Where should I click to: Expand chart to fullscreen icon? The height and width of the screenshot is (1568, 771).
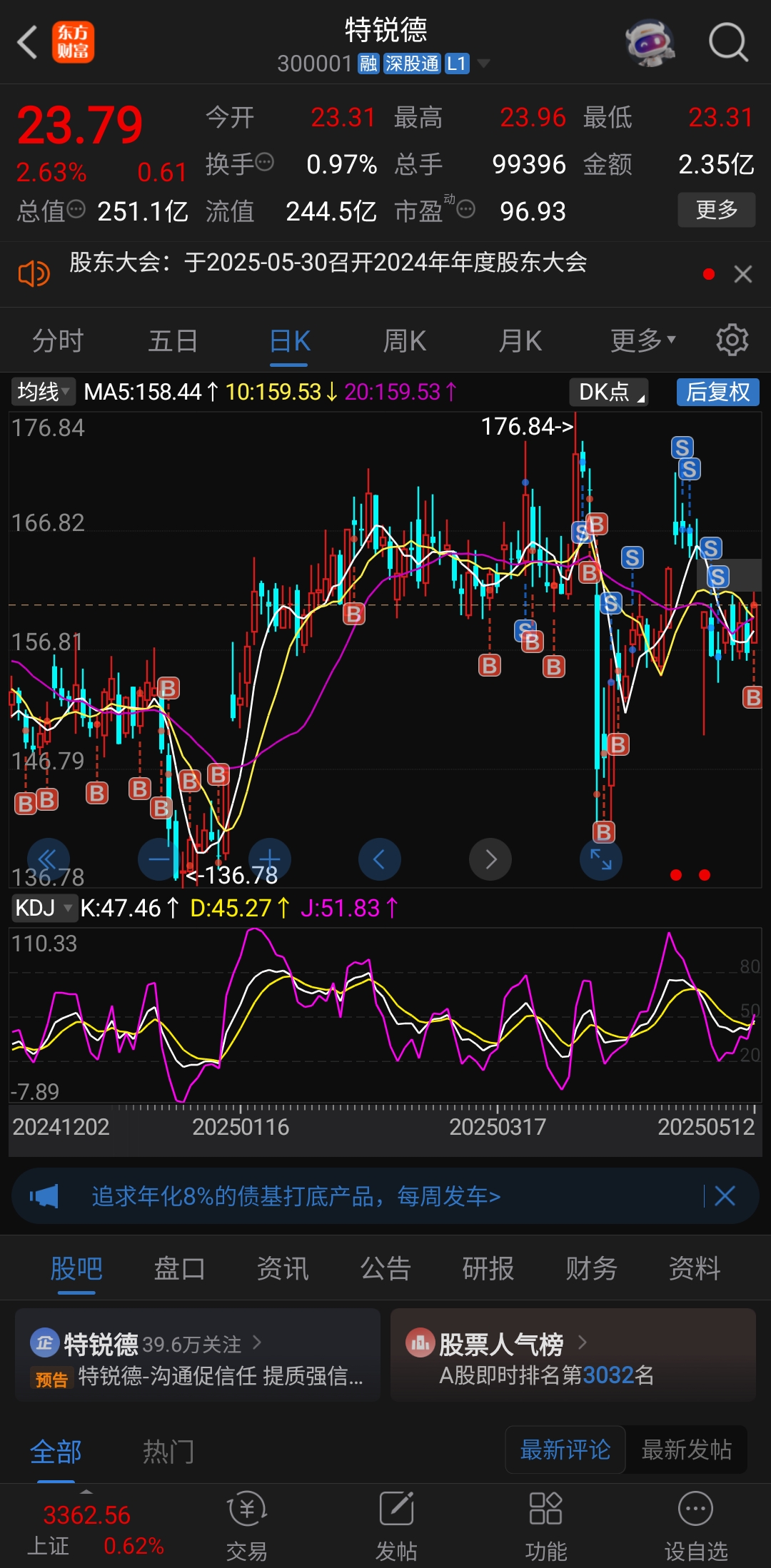tap(601, 859)
